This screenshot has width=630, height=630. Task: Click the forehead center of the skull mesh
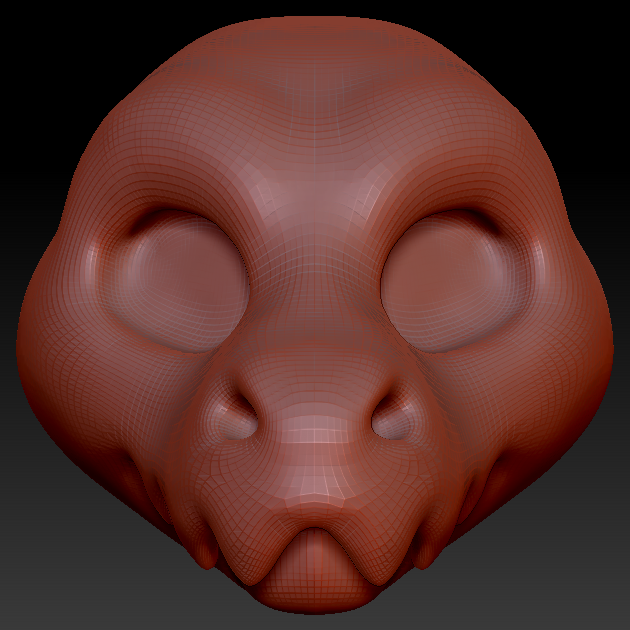(x=315, y=121)
